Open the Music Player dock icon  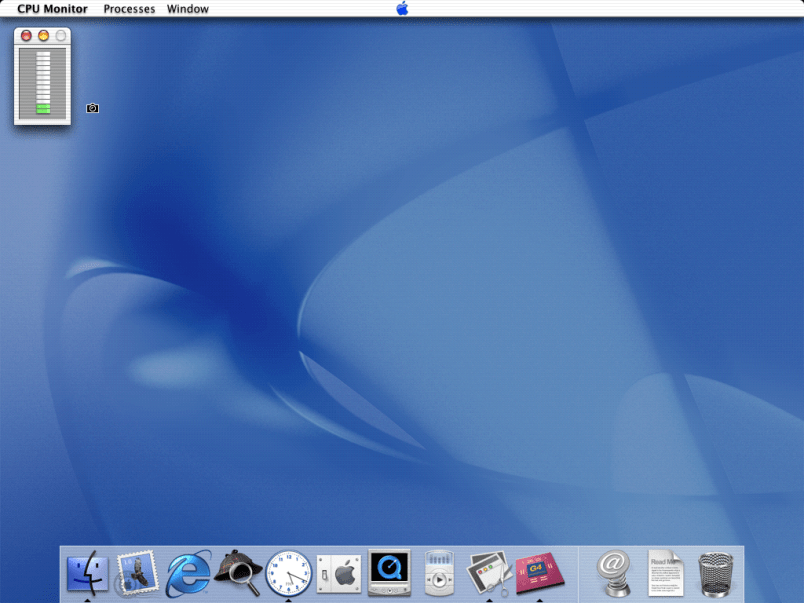click(439, 574)
